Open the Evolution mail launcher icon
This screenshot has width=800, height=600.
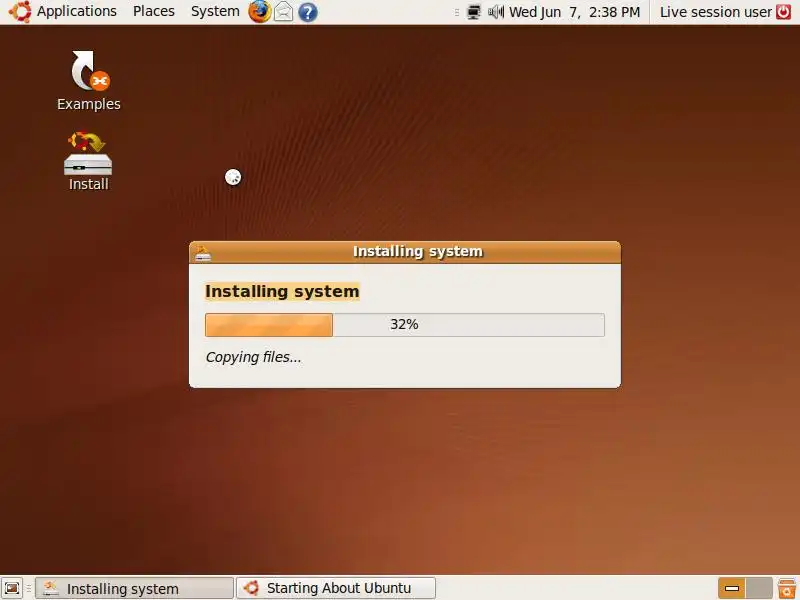pos(284,12)
